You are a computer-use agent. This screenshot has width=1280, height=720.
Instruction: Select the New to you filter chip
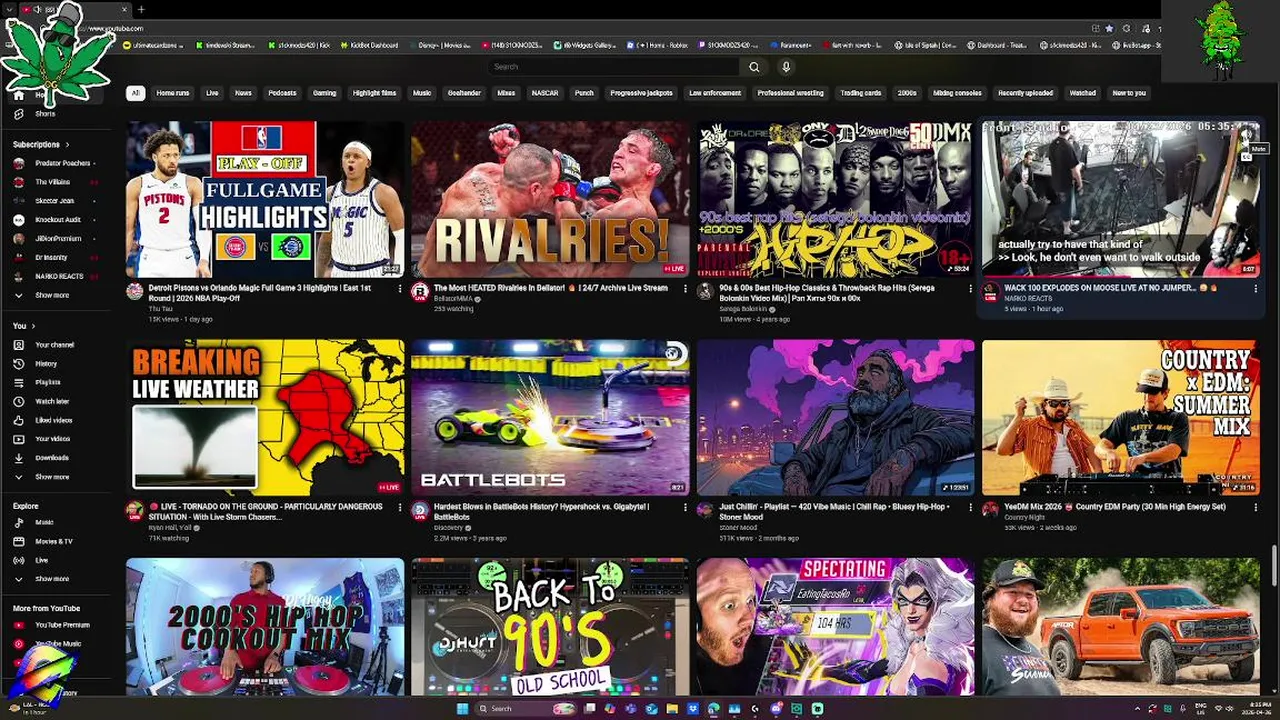pyautogui.click(x=1129, y=93)
